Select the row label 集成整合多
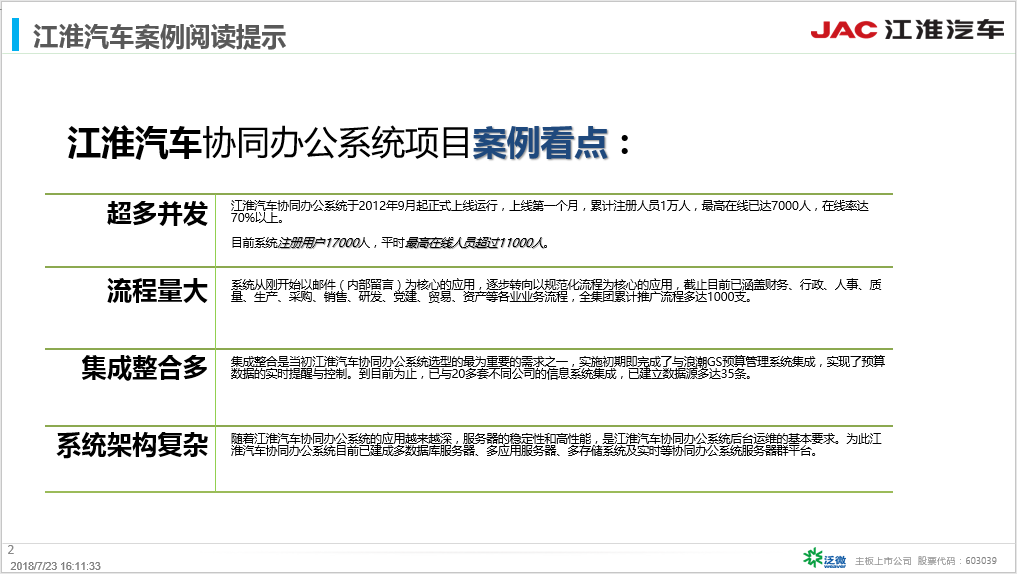The width and height of the screenshot is (1017, 574). (x=144, y=368)
